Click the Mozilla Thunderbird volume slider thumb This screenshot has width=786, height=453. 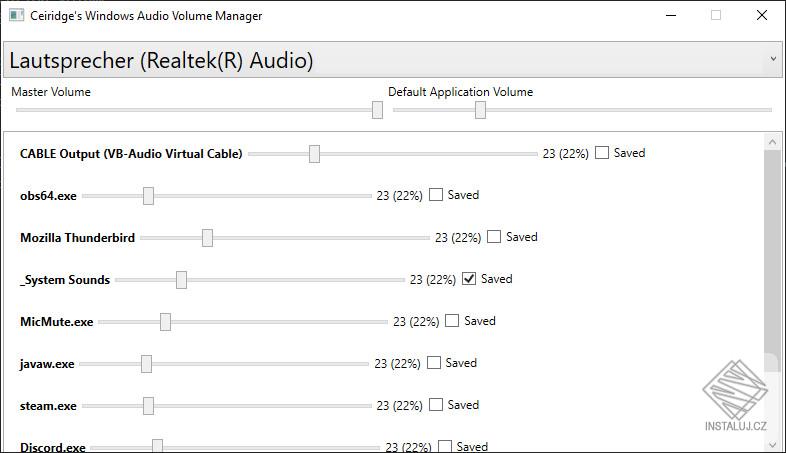pos(207,237)
